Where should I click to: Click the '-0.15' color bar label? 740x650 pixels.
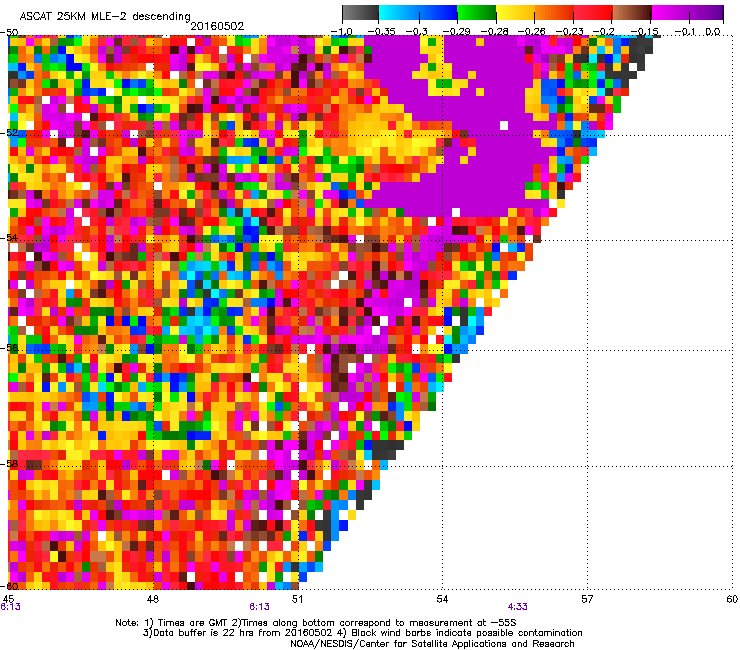click(645, 32)
